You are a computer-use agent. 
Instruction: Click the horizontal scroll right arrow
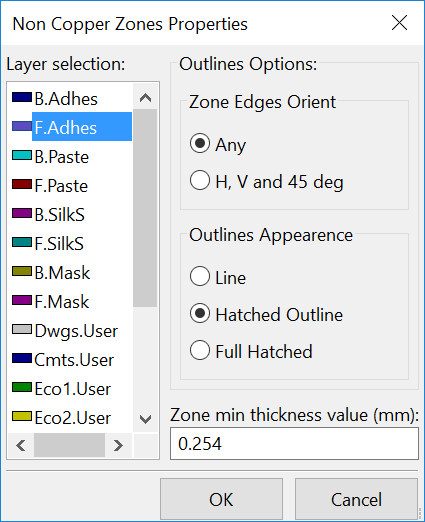pos(118,445)
